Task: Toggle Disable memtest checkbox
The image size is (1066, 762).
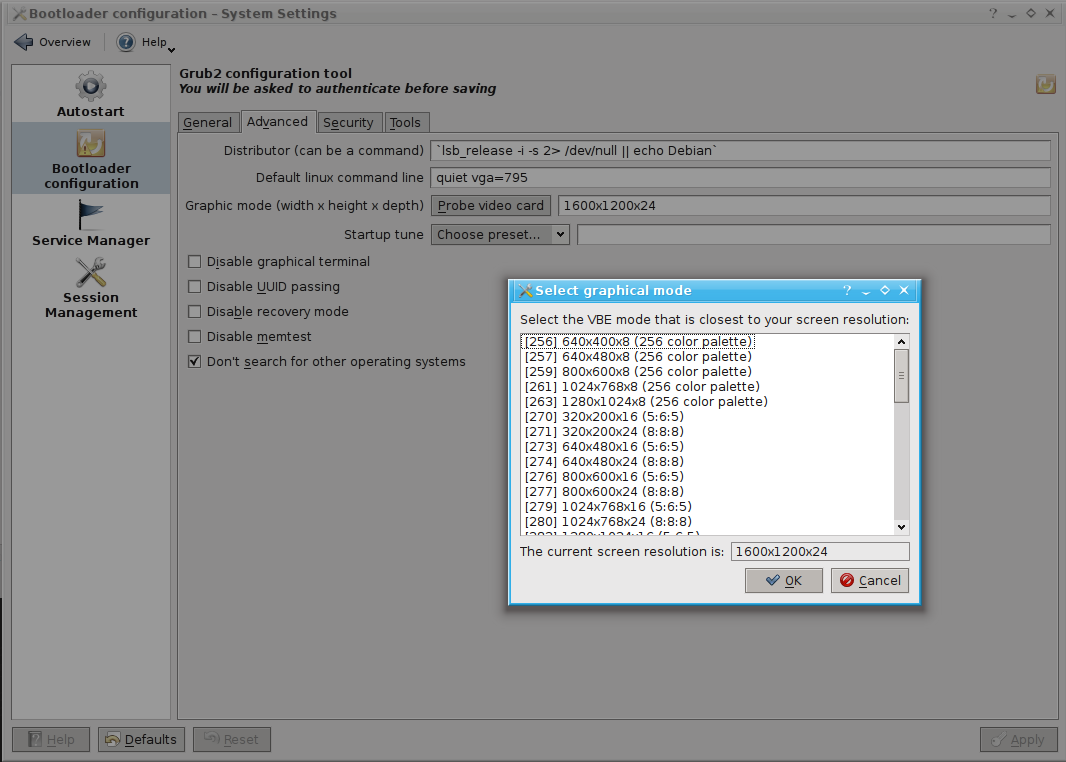Action: click(x=194, y=336)
